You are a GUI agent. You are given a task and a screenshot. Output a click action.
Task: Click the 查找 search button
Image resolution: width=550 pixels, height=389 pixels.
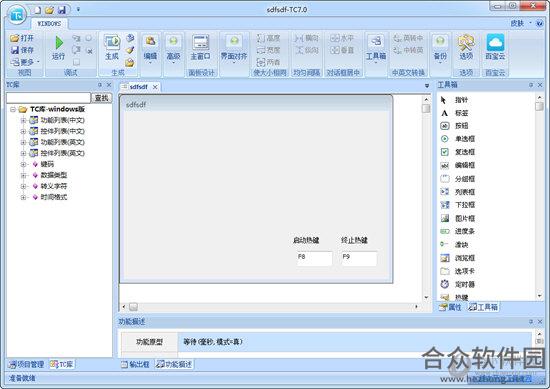[101, 98]
